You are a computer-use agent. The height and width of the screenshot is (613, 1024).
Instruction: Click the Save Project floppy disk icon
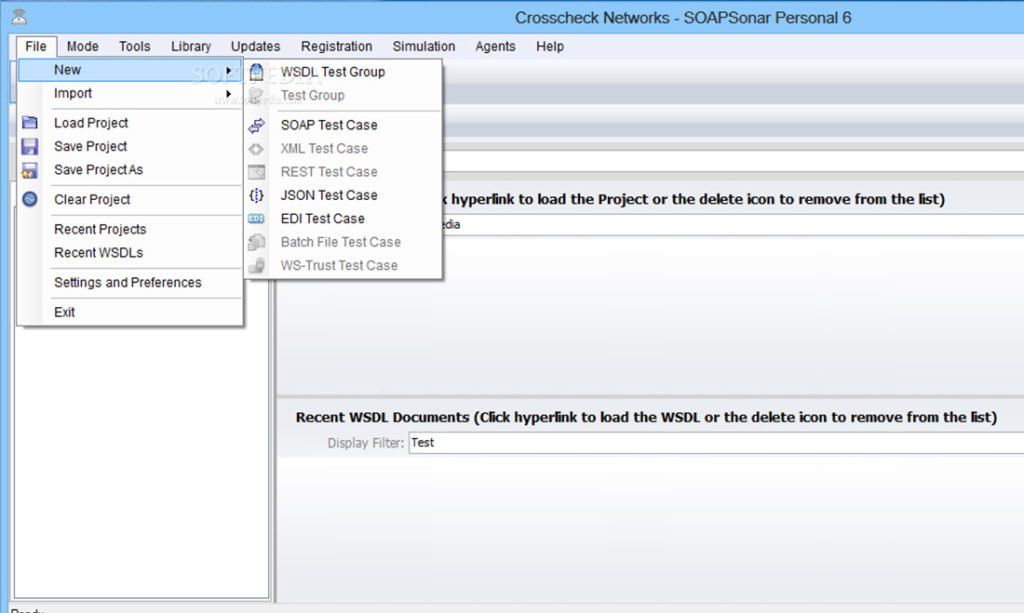[29, 146]
